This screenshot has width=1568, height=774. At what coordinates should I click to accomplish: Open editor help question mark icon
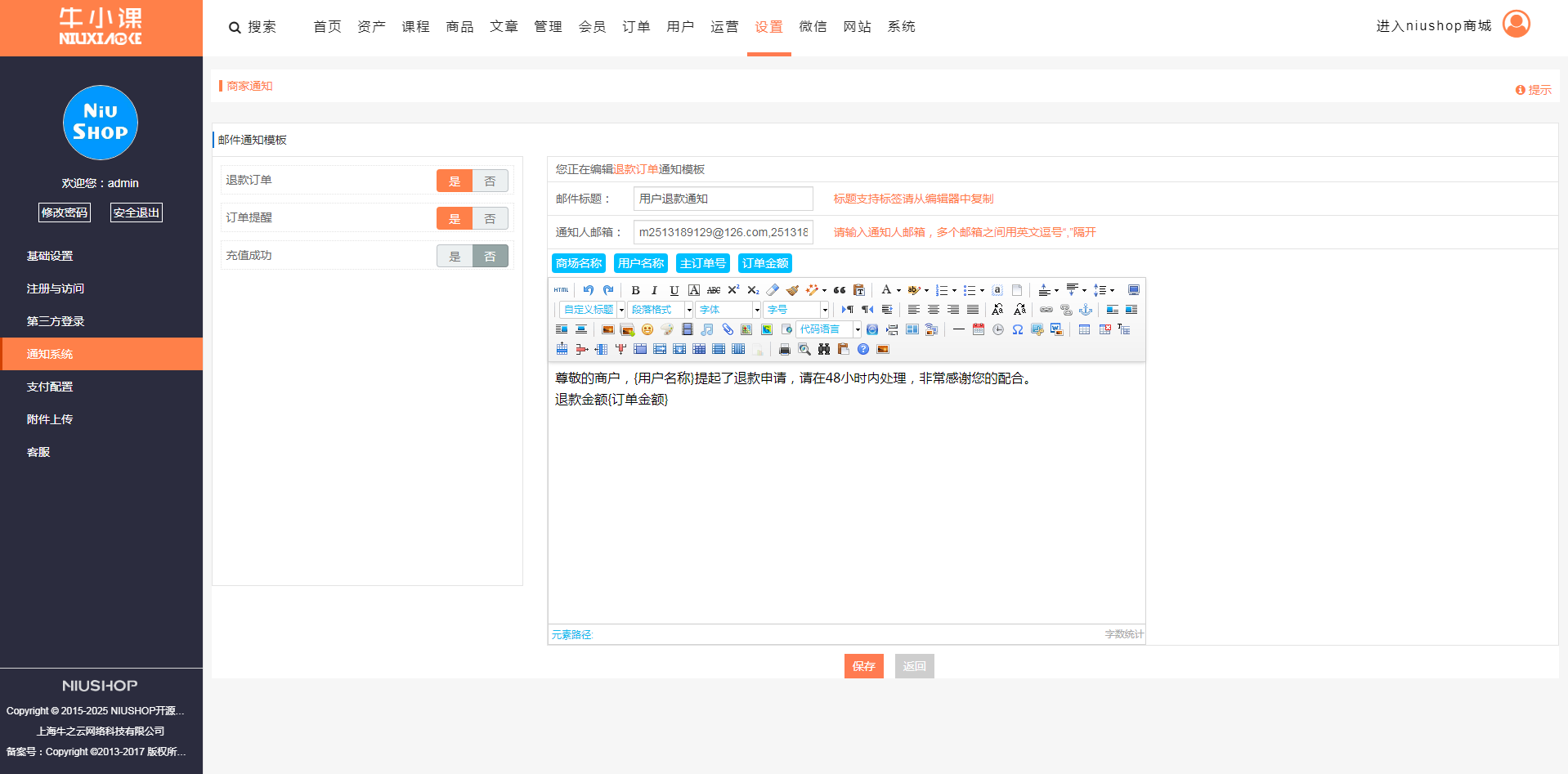(863, 350)
